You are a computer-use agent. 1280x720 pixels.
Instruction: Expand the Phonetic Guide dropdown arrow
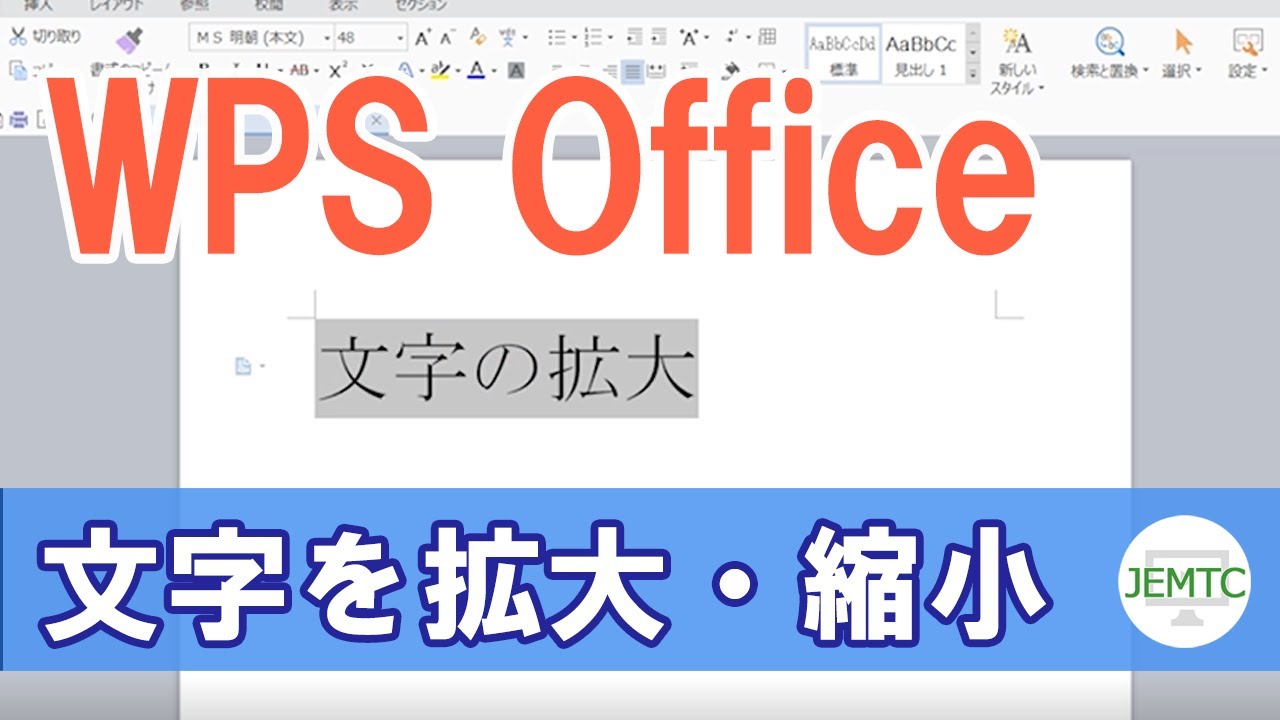click(x=525, y=37)
